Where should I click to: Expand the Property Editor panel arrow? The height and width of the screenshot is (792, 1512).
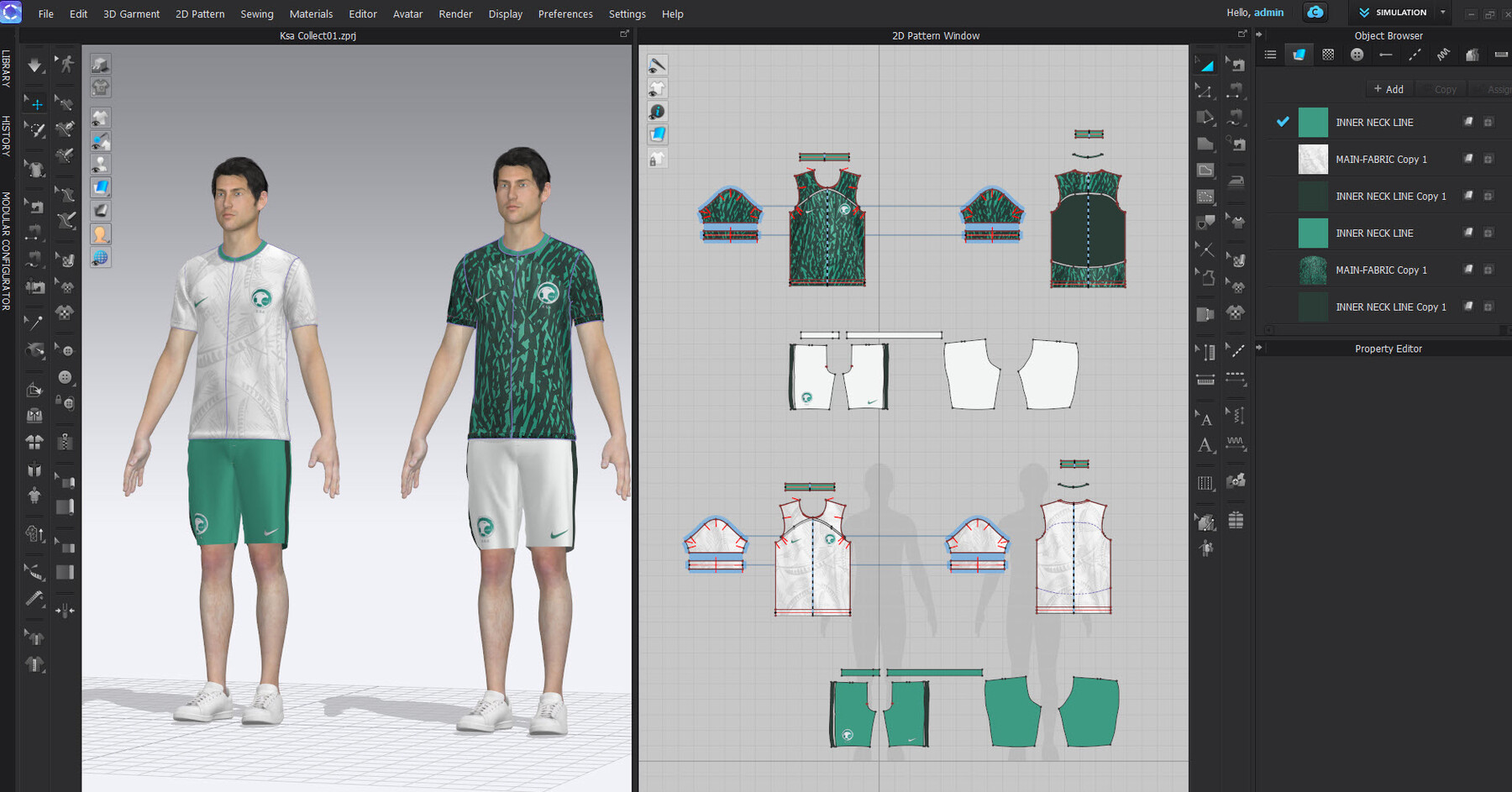1259,347
